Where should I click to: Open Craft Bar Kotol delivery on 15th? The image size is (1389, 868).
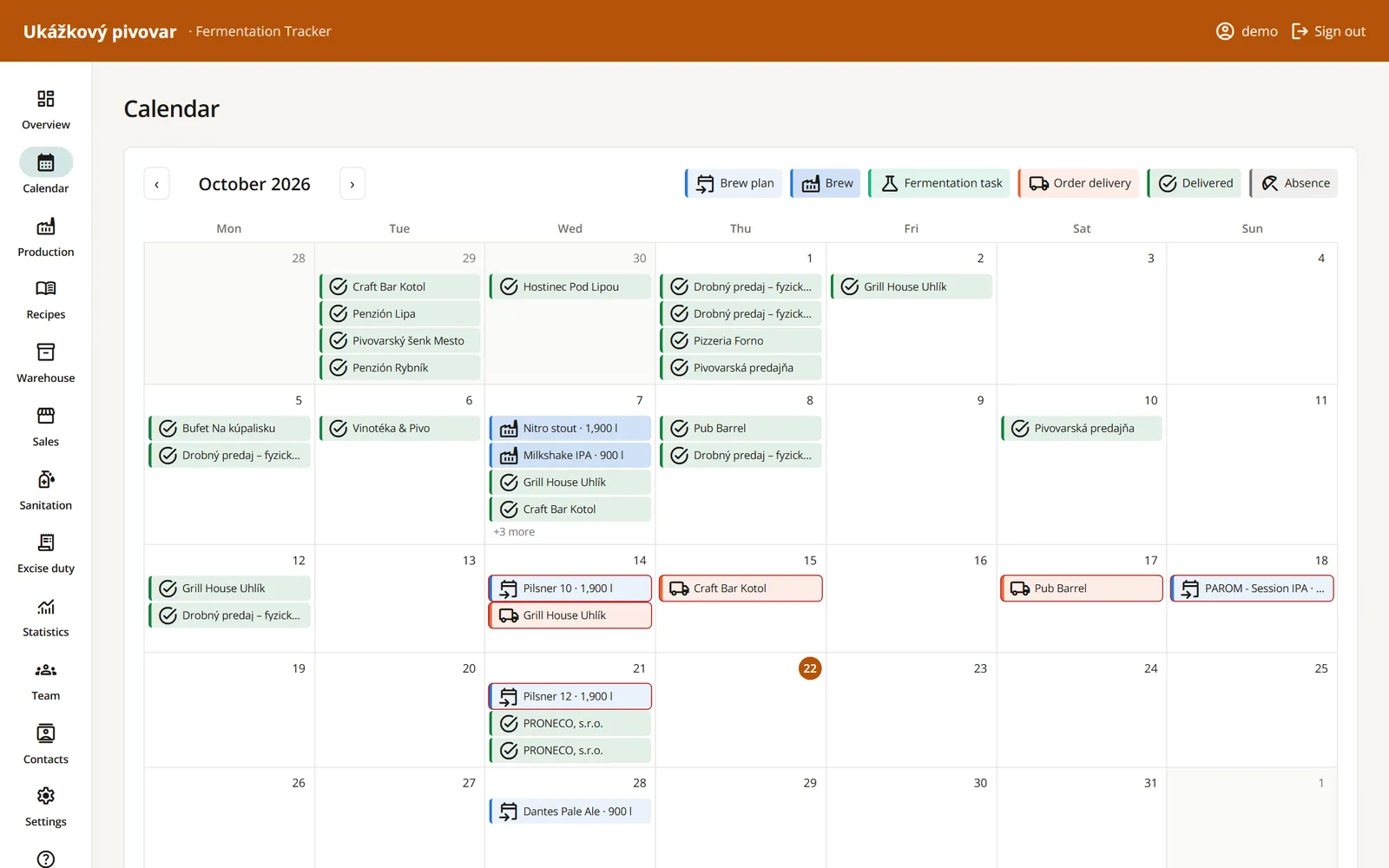(x=741, y=589)
